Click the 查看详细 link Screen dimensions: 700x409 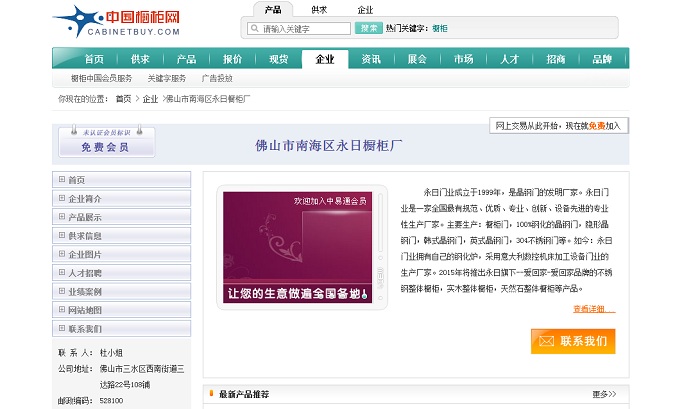click(x=589, y=309)
